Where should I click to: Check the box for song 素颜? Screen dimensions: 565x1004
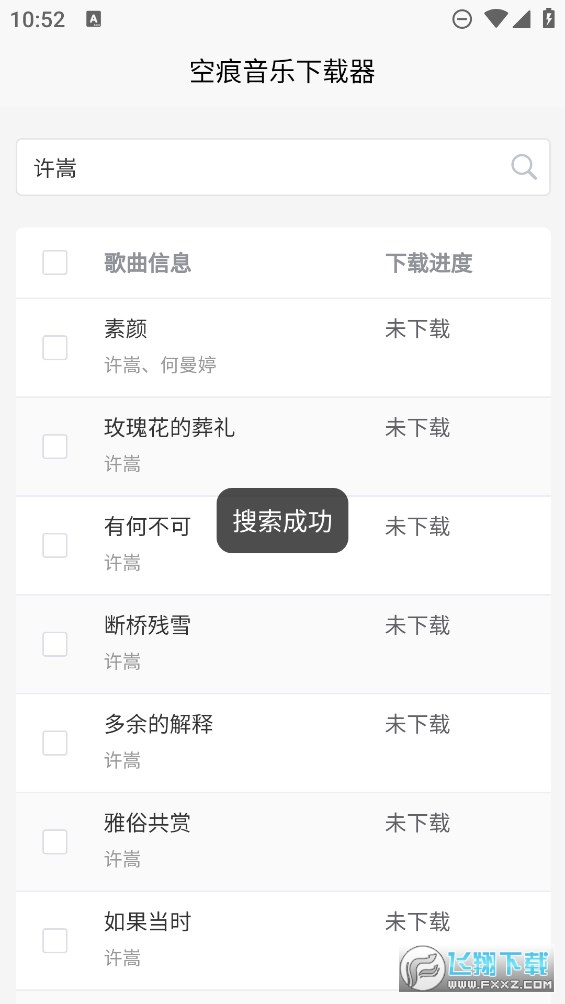[54, 348]
